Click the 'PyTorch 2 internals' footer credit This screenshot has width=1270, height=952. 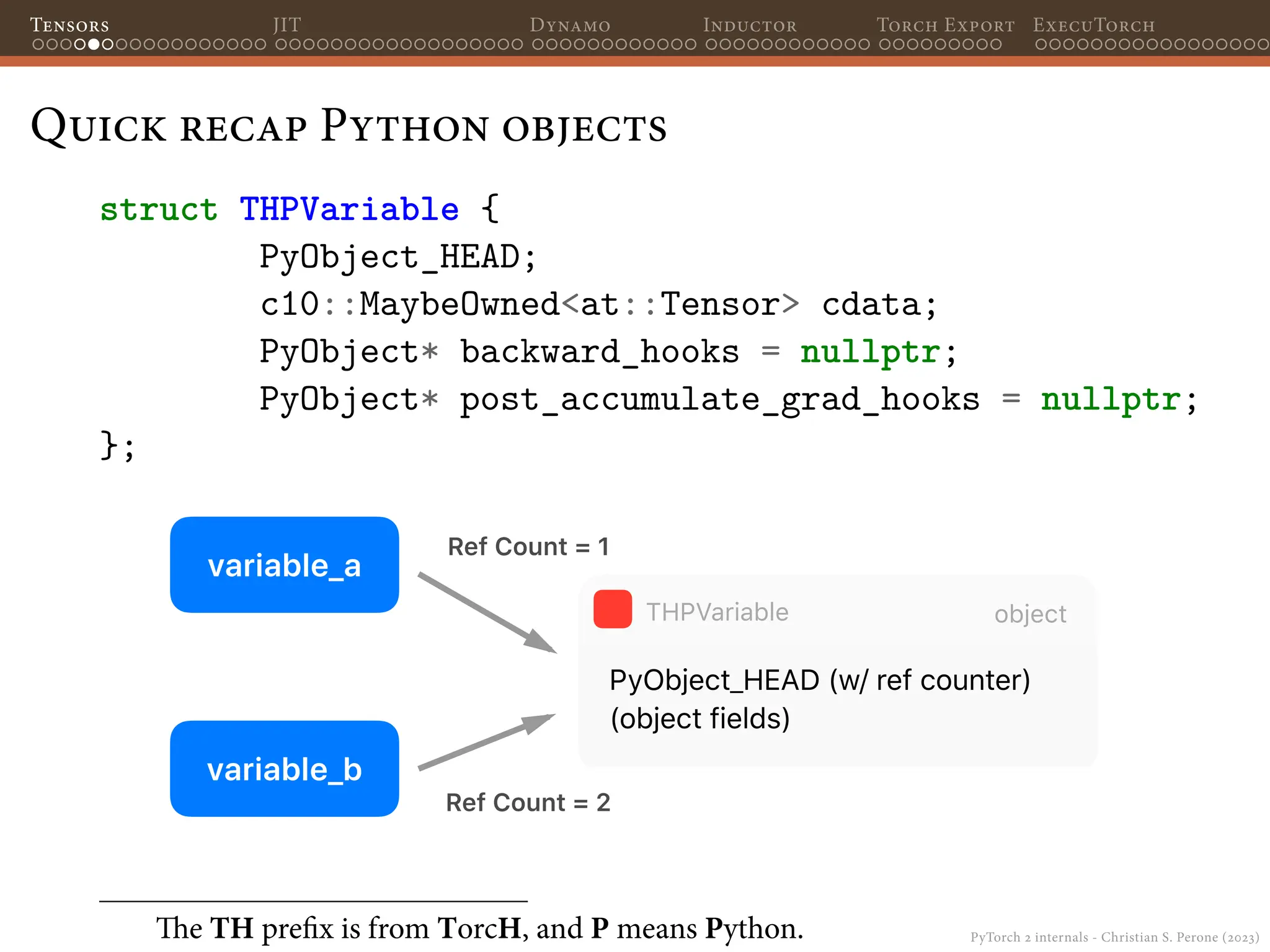tap(1115, 937)
